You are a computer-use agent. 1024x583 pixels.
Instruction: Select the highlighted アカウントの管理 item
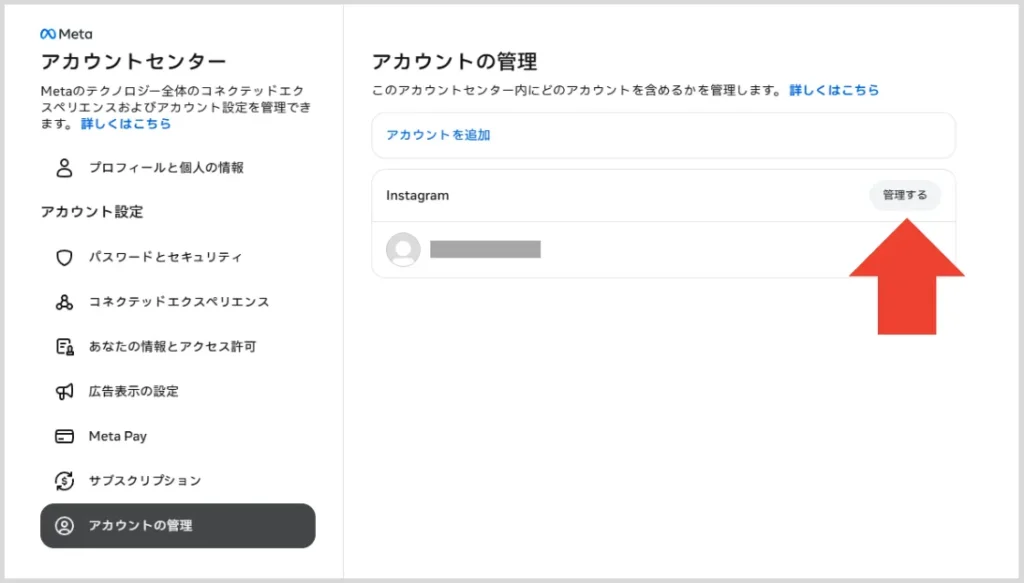[x=178, y=526]
